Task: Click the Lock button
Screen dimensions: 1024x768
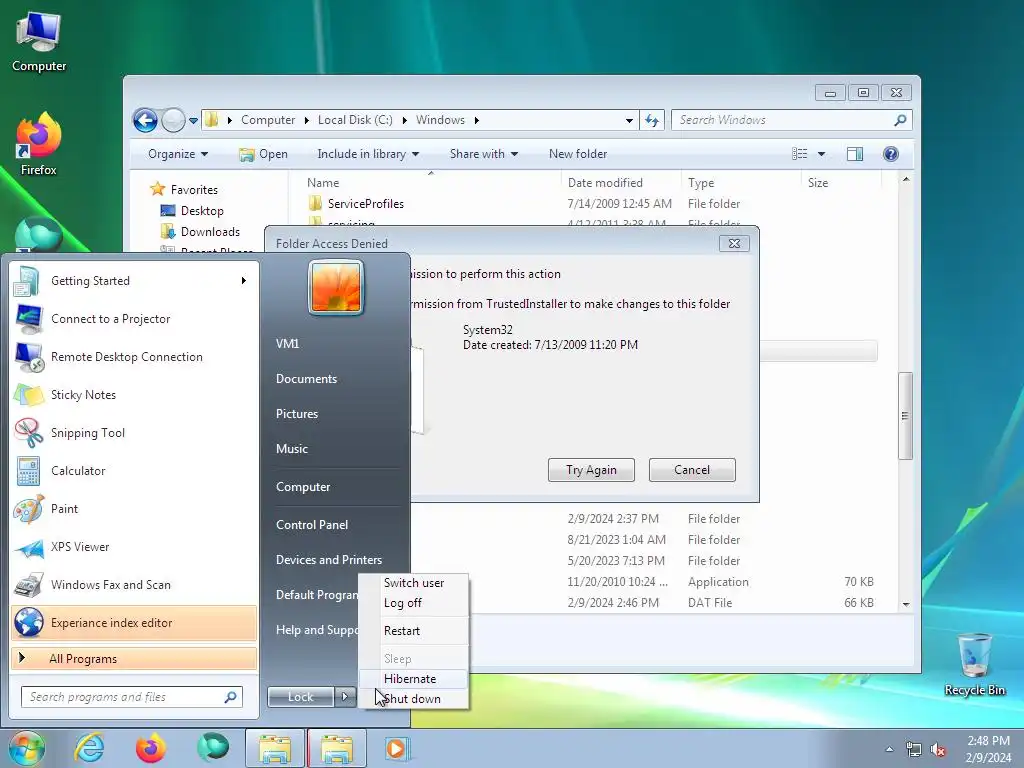Action: point(301,697)
